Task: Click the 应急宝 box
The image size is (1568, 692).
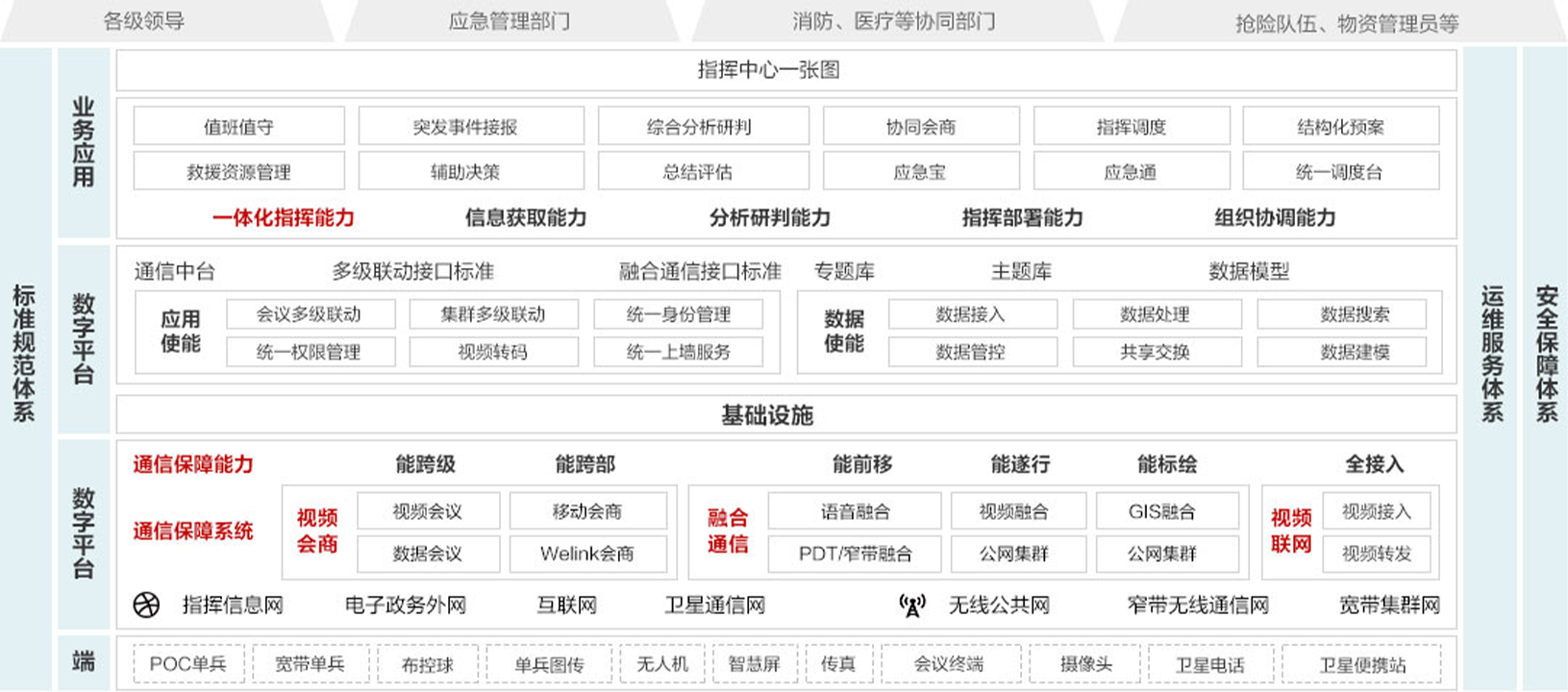Action: [921, 171]
